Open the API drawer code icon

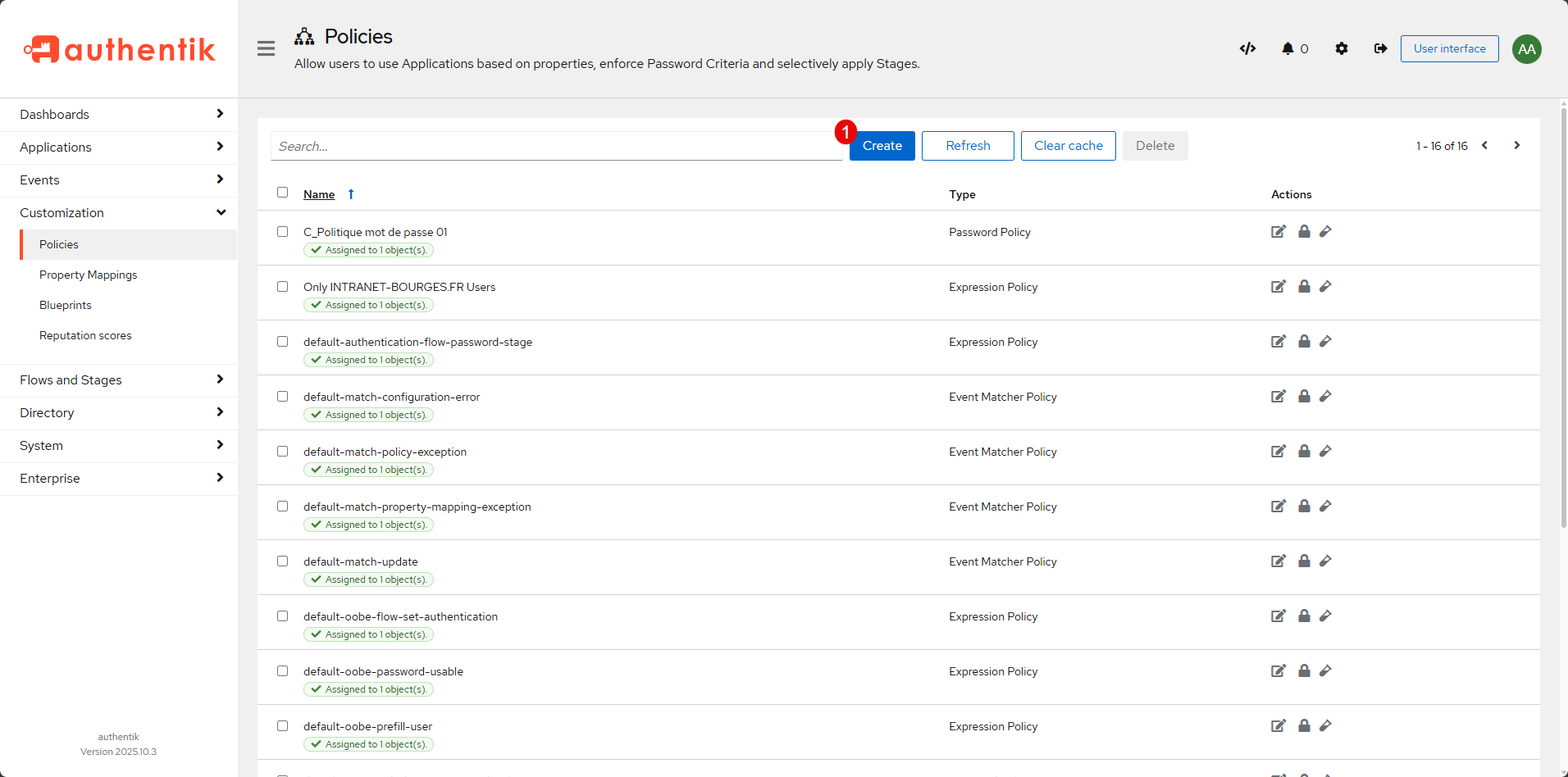[1247, 49]
